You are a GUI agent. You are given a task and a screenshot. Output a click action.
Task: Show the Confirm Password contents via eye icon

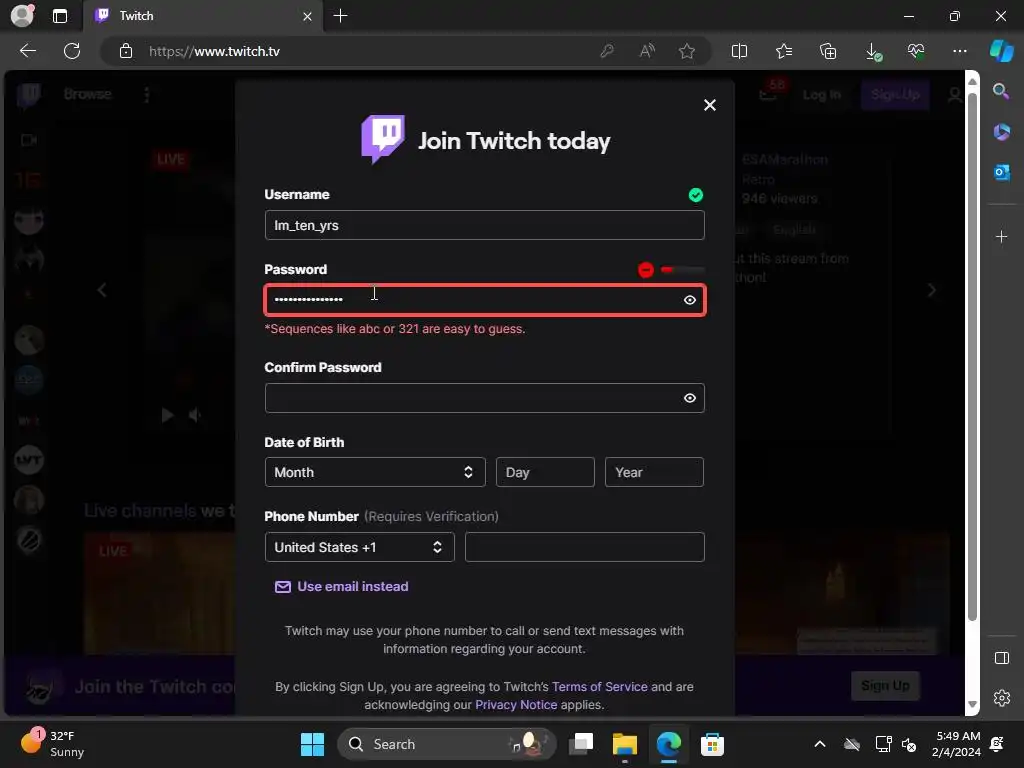click(x=690, y=398)
